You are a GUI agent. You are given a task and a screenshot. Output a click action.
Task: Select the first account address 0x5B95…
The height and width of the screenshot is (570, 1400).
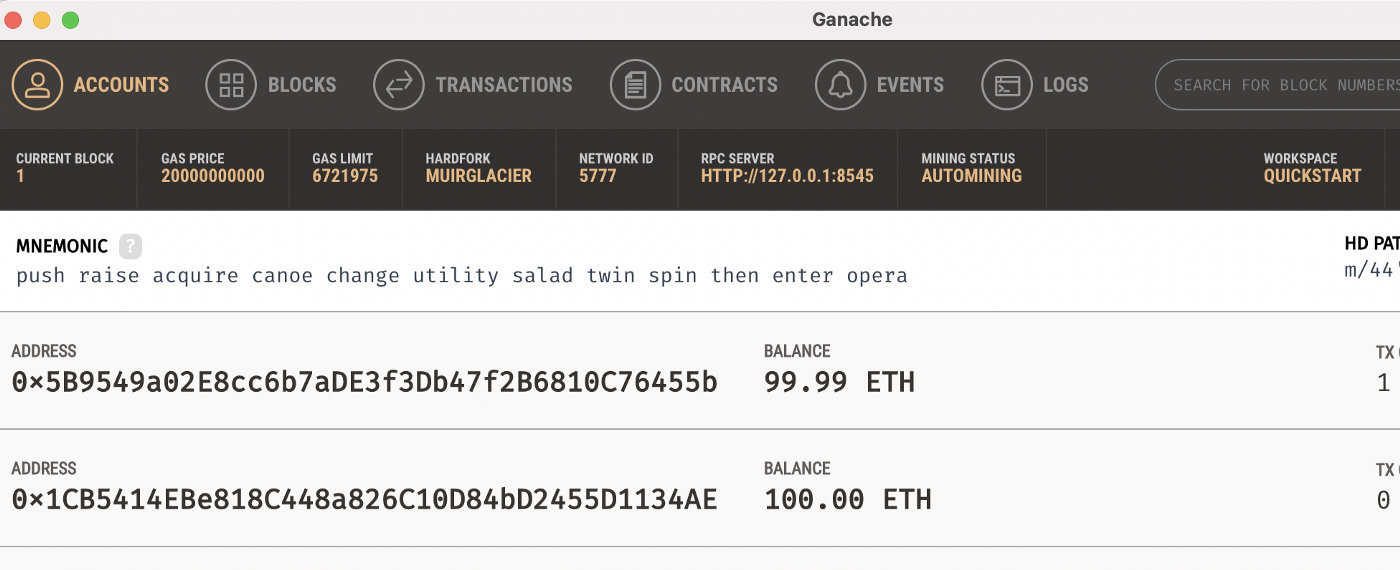365,382
